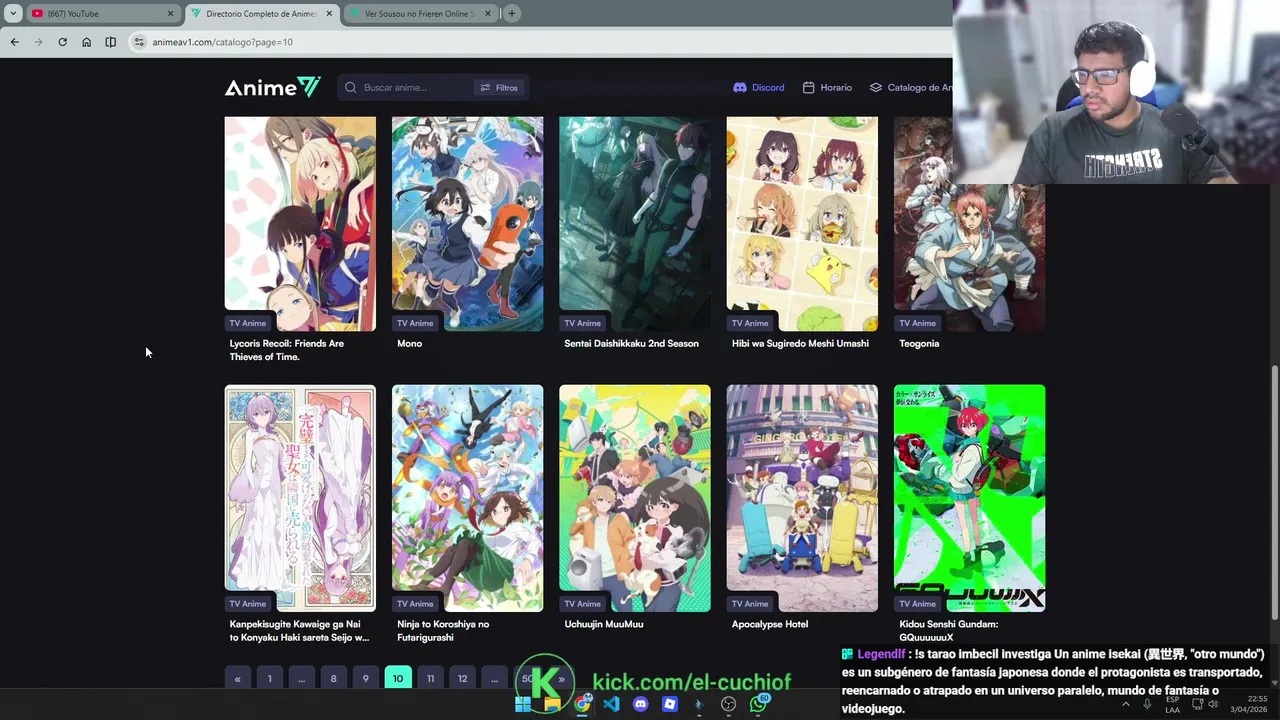Switch to the Ver Sousou no Frieren tab
The image size is (1280, 720).
point(420,13)
